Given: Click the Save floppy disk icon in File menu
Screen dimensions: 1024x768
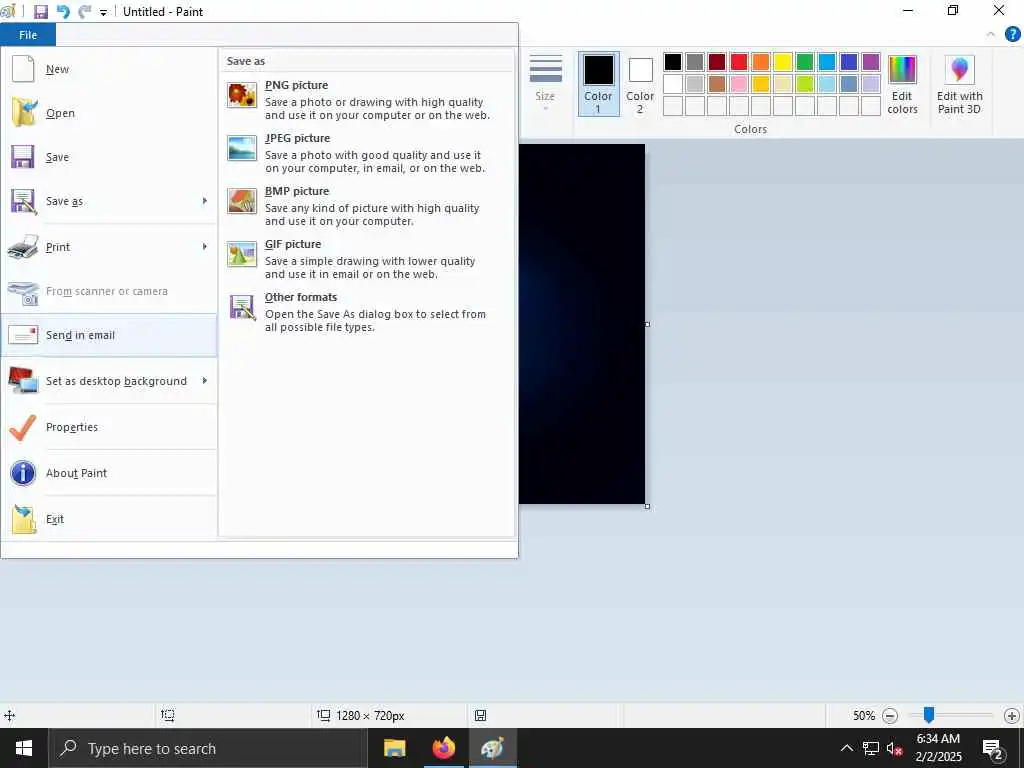Looking at the screenshot, I should [22, 157].
